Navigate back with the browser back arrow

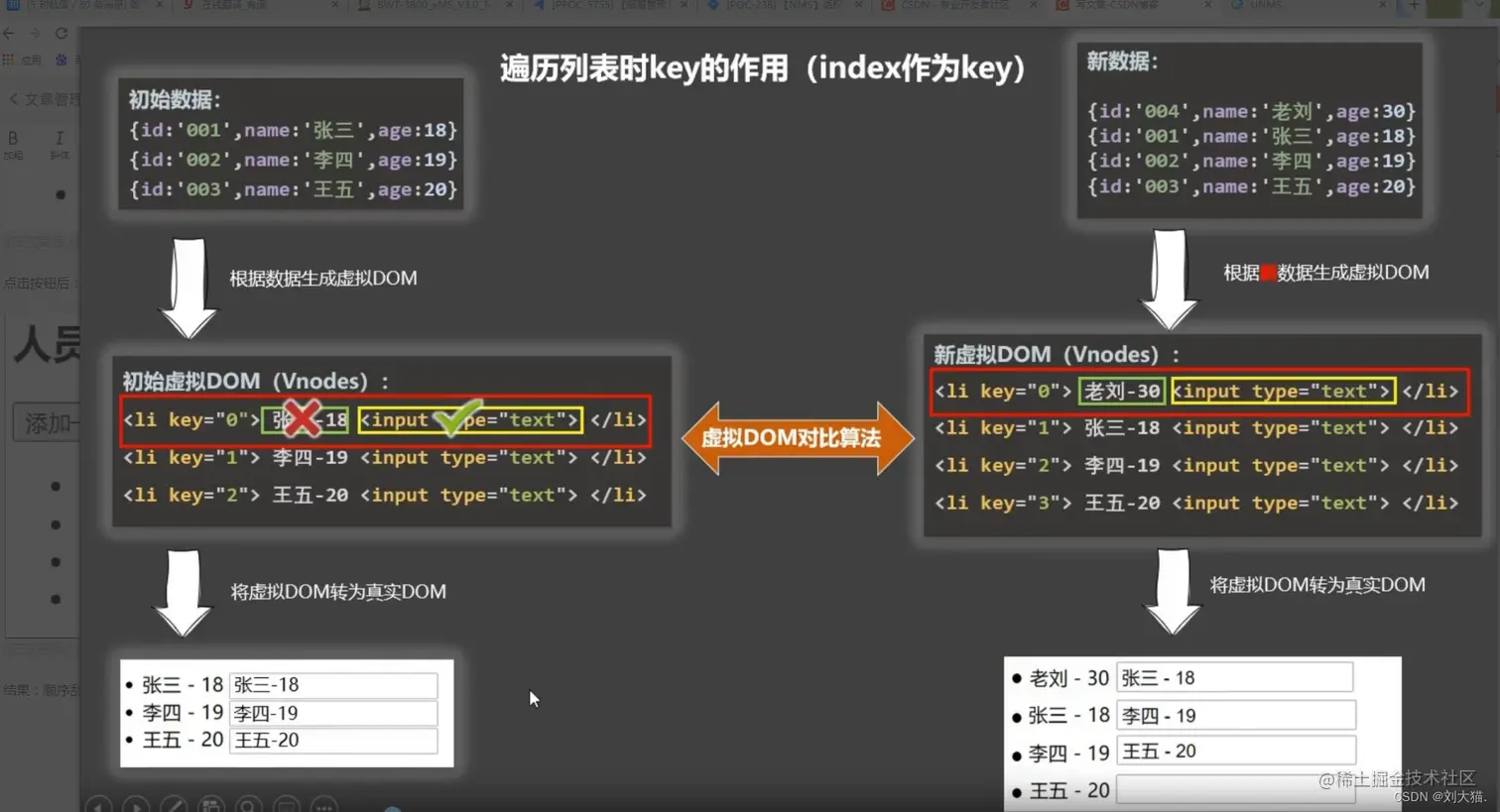(x=10, y=32)
